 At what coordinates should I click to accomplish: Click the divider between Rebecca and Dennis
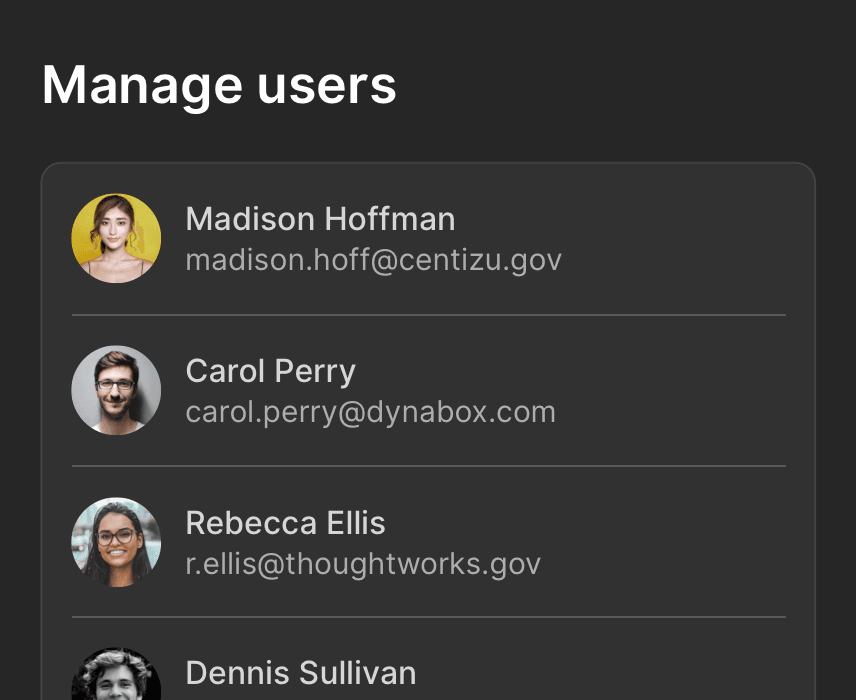[428, 617]
